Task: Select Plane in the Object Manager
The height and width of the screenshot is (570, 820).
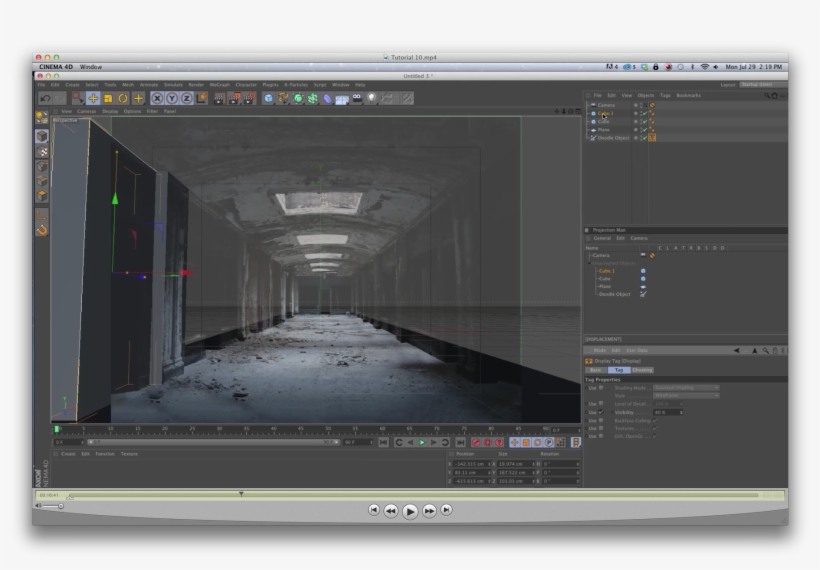Action: coord(603,130)
